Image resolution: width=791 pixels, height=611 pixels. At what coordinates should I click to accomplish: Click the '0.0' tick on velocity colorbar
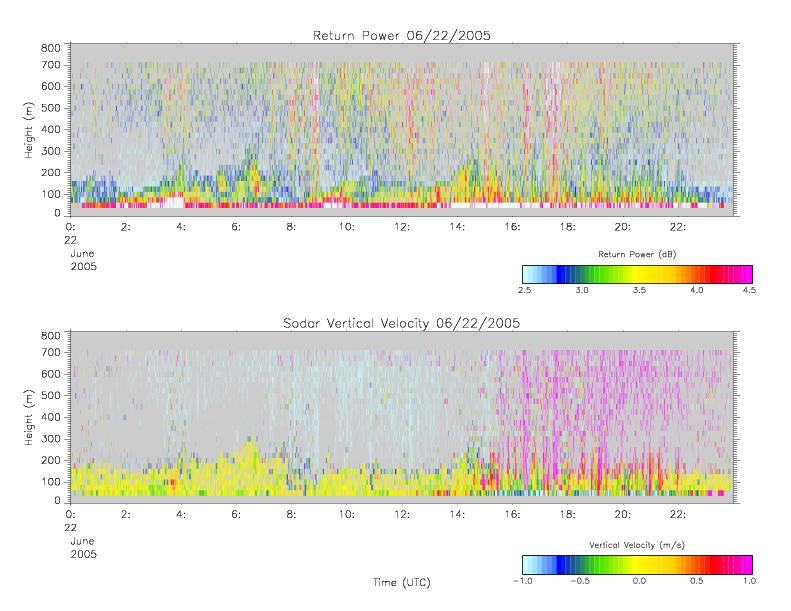click(x=639, y=581)
